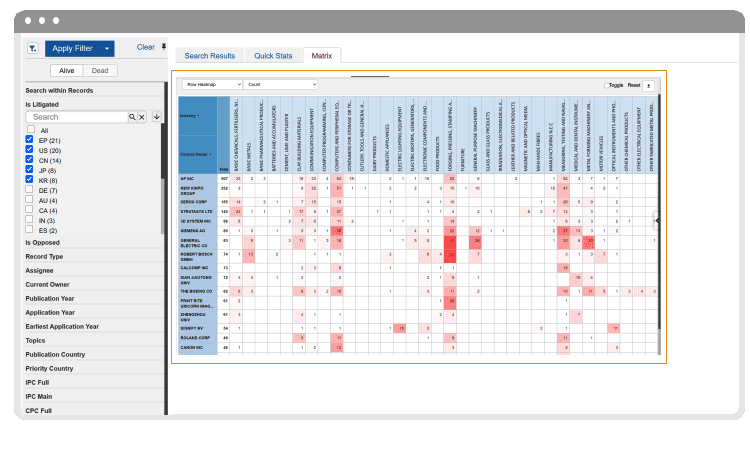Expand the Earliest Application Year filter
Viewport: 750px width, 450px height.
point(62,326)
